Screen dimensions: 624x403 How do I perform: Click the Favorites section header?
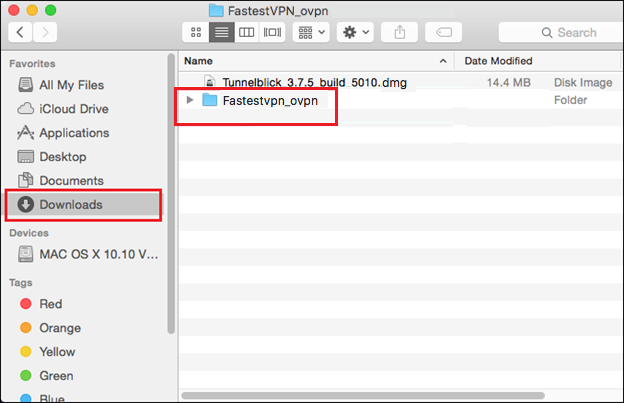pyautogui.click(x=32, y=64)
